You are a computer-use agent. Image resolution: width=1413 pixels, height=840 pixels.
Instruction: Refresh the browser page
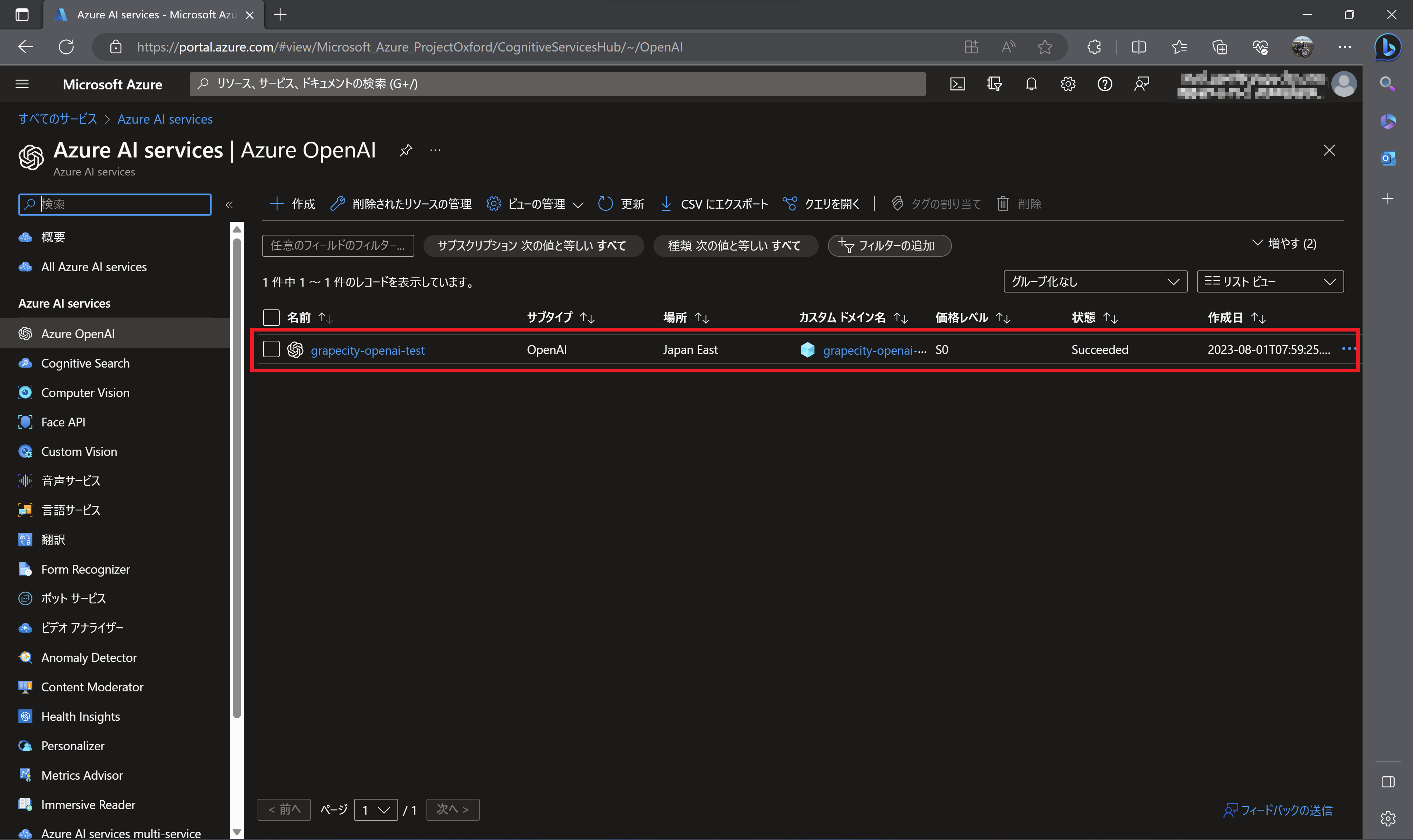[66, 47]
